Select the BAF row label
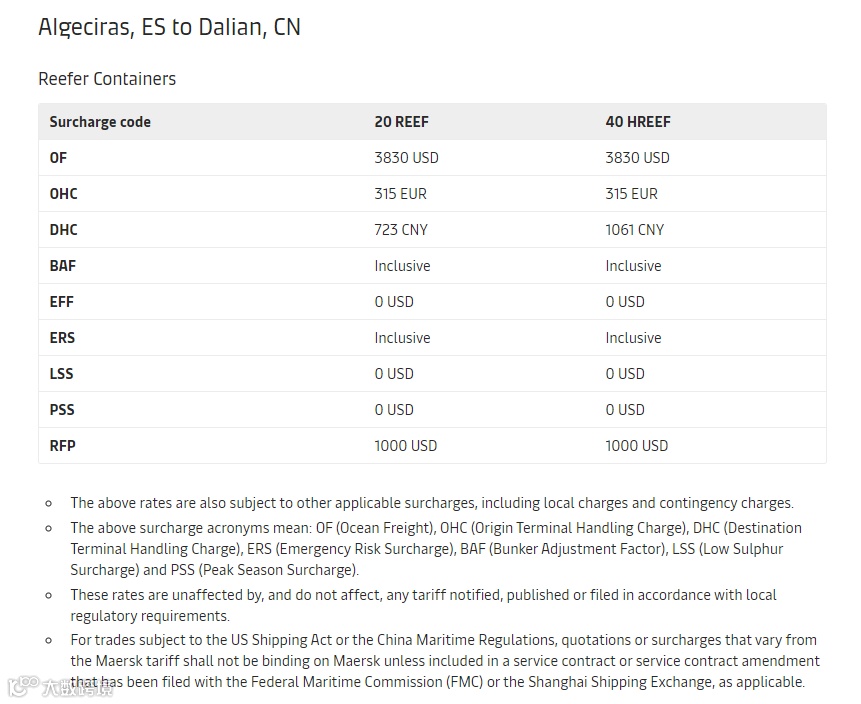Viewport: 861px width, 704px height. [63, 266]
